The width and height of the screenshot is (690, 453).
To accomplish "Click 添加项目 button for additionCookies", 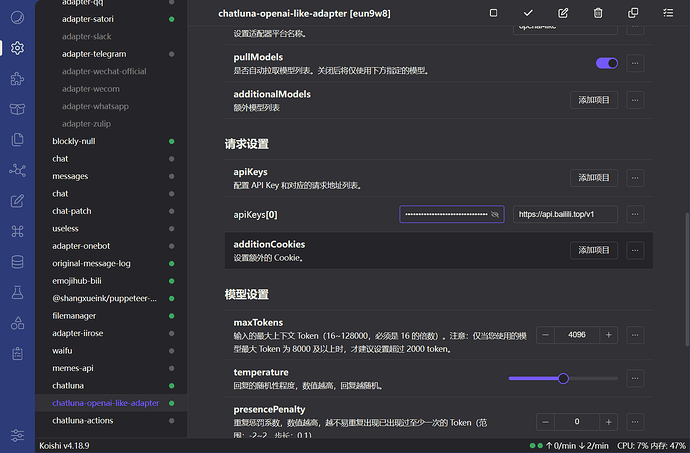I will tap(594, 249).
